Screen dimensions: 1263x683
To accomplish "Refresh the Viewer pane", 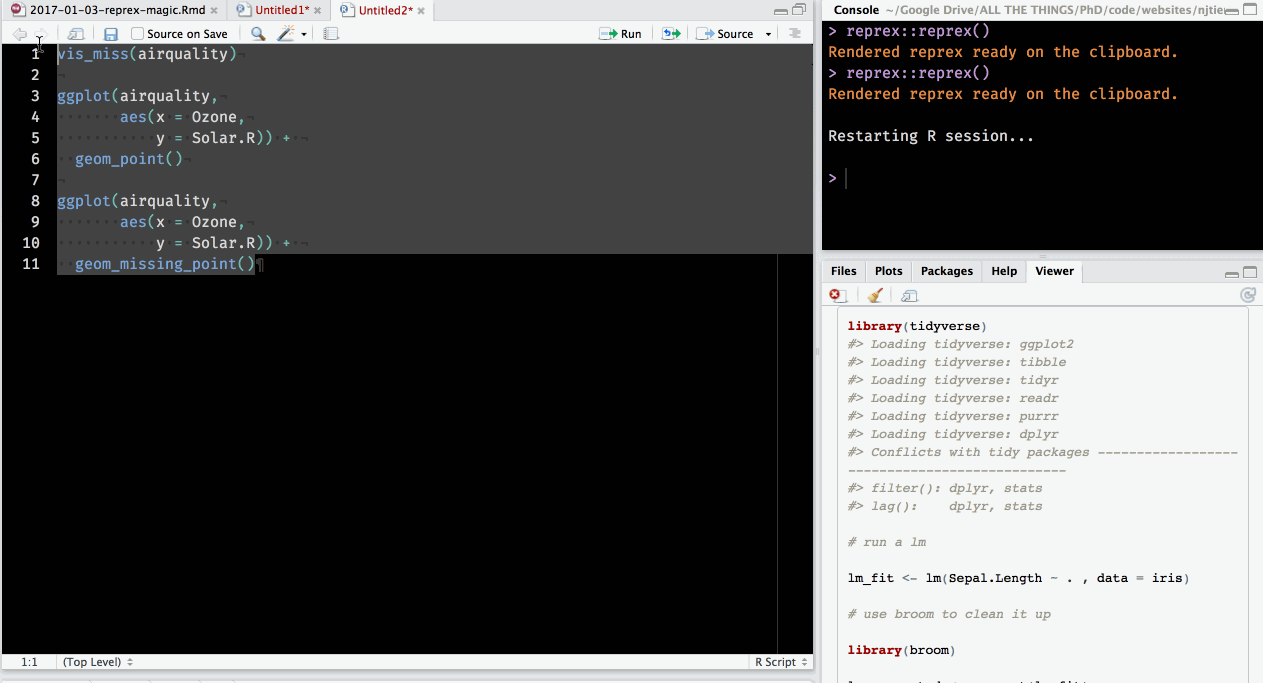I will tap(1247, 296).
